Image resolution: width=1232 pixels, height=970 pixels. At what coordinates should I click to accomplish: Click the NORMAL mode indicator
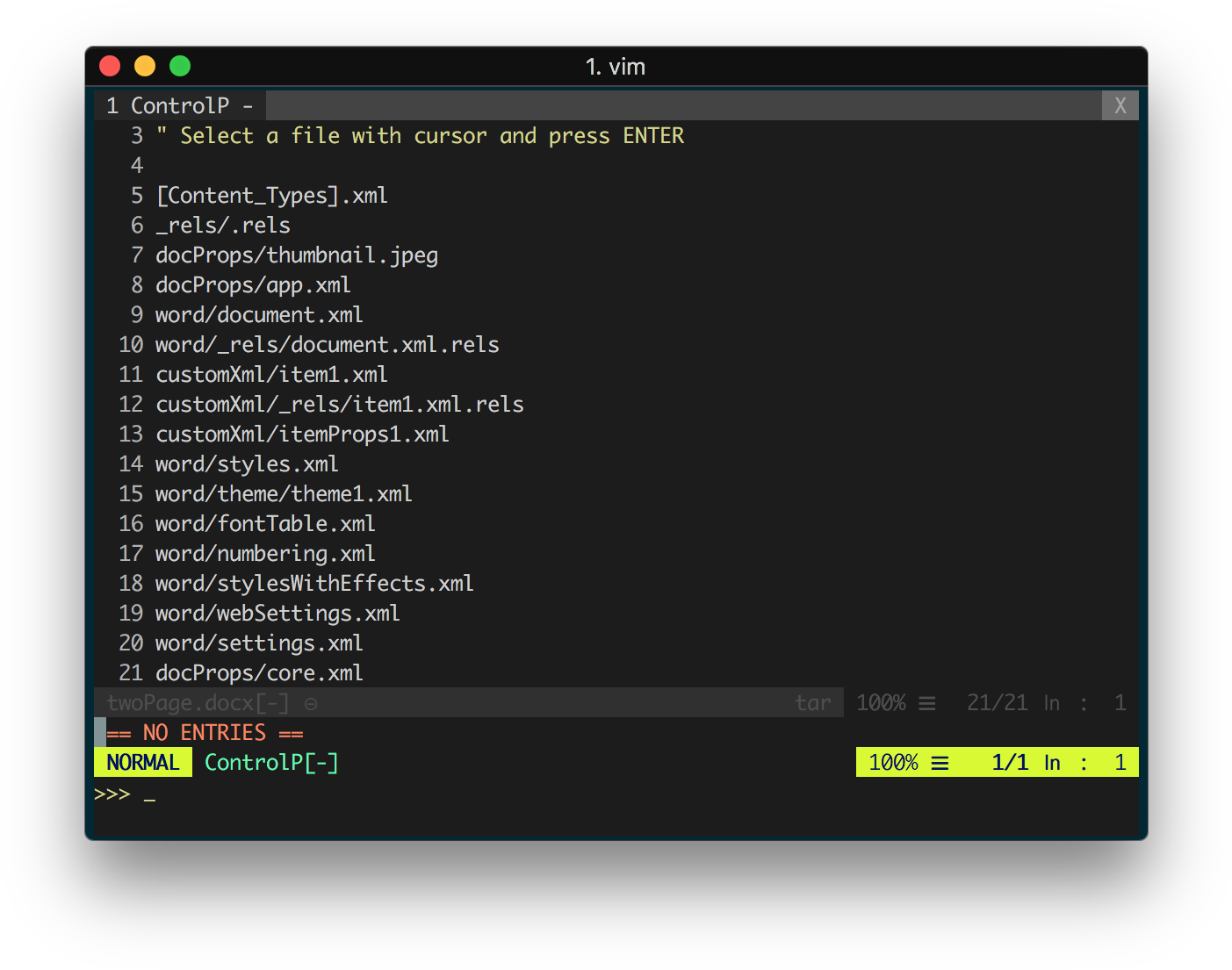143,762
